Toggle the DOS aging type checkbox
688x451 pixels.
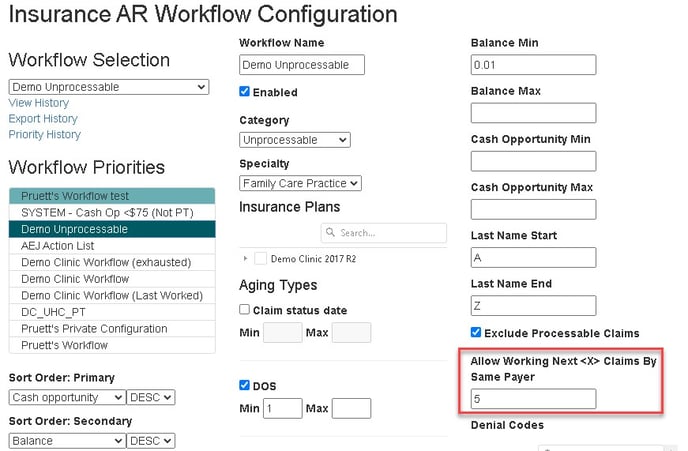point(245,385)
